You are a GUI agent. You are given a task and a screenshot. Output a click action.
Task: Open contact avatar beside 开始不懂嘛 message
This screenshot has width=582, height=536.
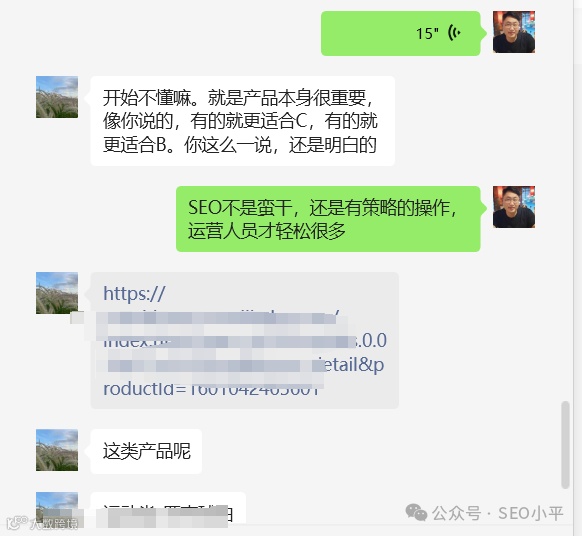coord(57,97)
